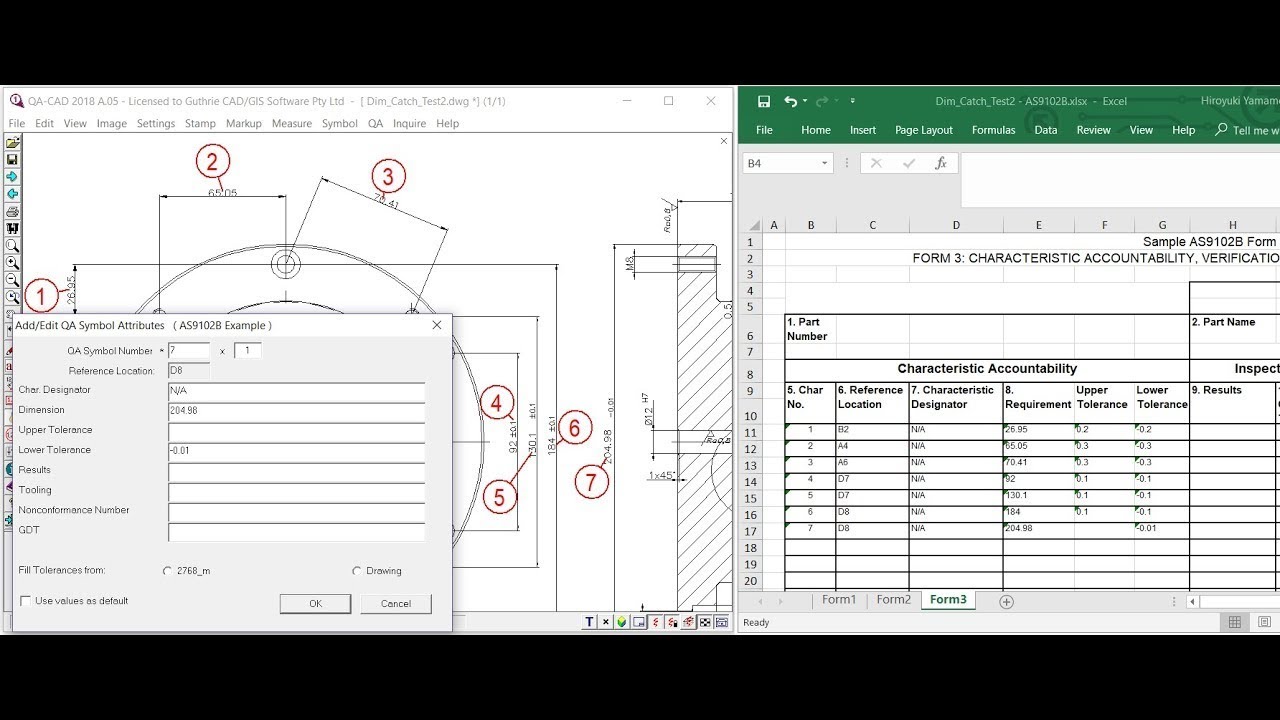Viewport: 1280px width, 720px height.
Task: Switch to the Form2 sheet tab
Action: pos(894,600)
